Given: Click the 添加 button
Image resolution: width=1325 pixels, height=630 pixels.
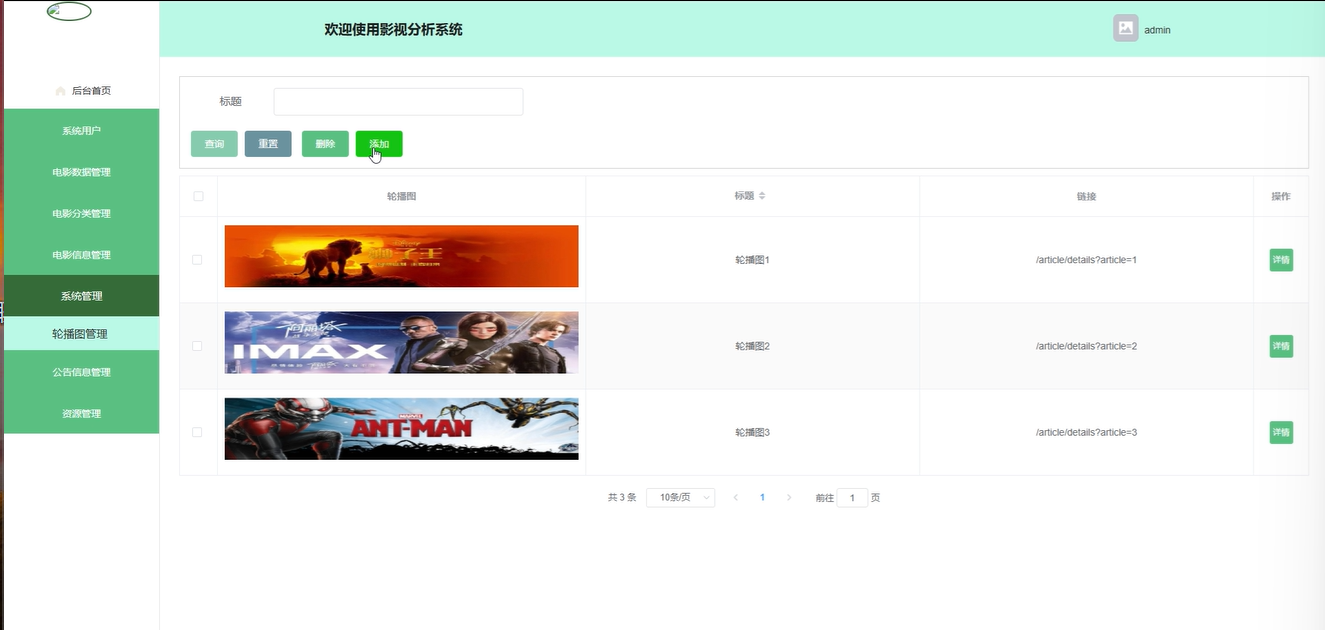Looking at the screenshot, I should point(379,144).
